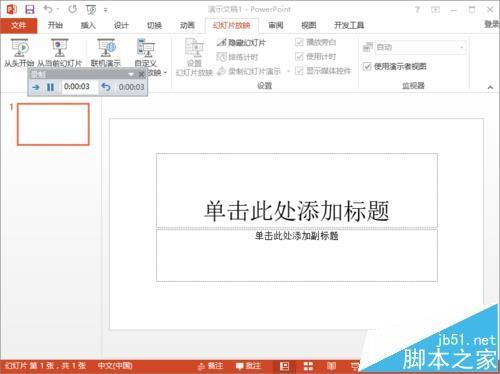Start slideshow 从头开始 from beginning
The image size is (500, 374).
click(19, 52)
